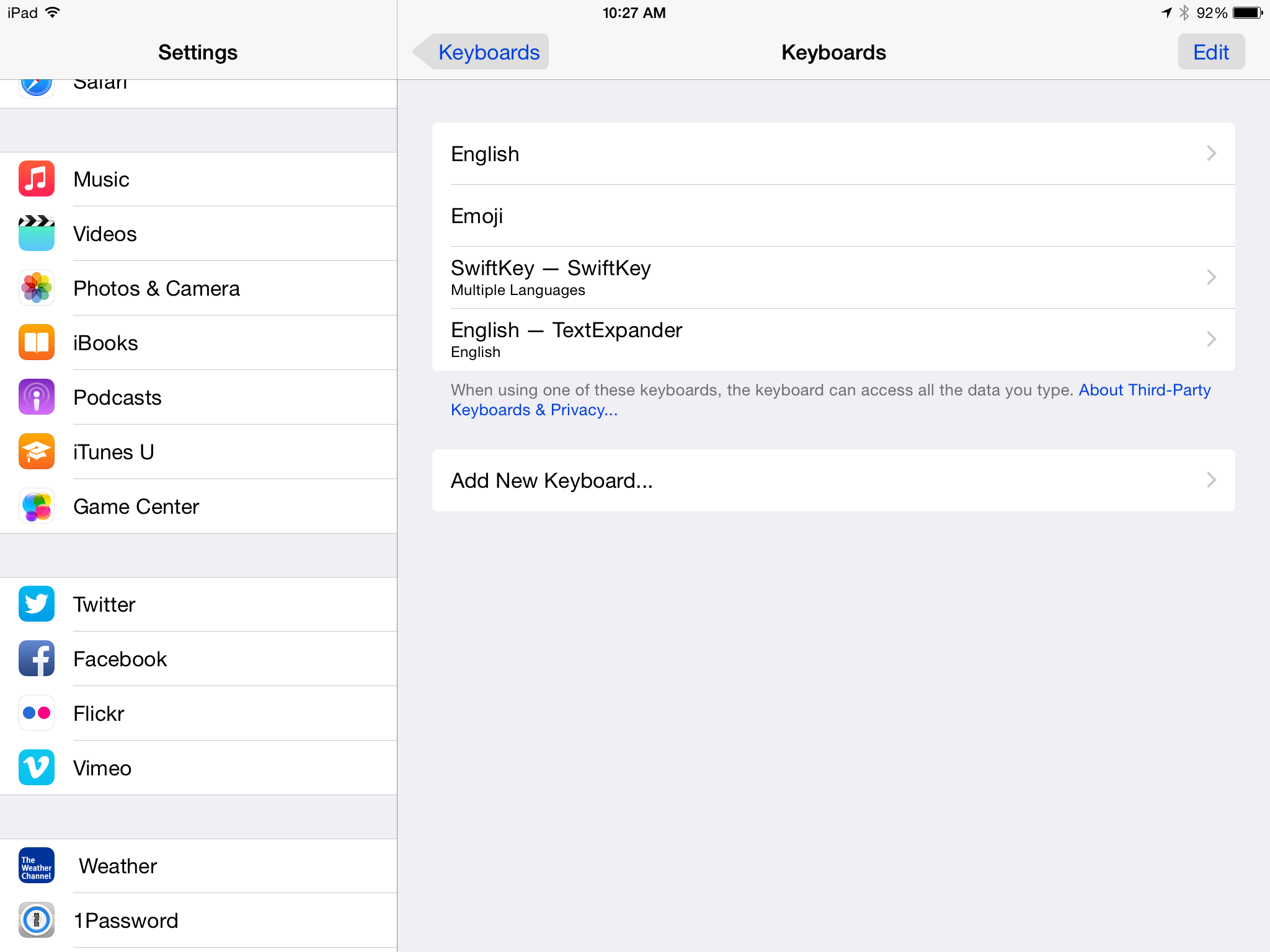
Task: Open the Flickr settings label
Action: (99, 714)
